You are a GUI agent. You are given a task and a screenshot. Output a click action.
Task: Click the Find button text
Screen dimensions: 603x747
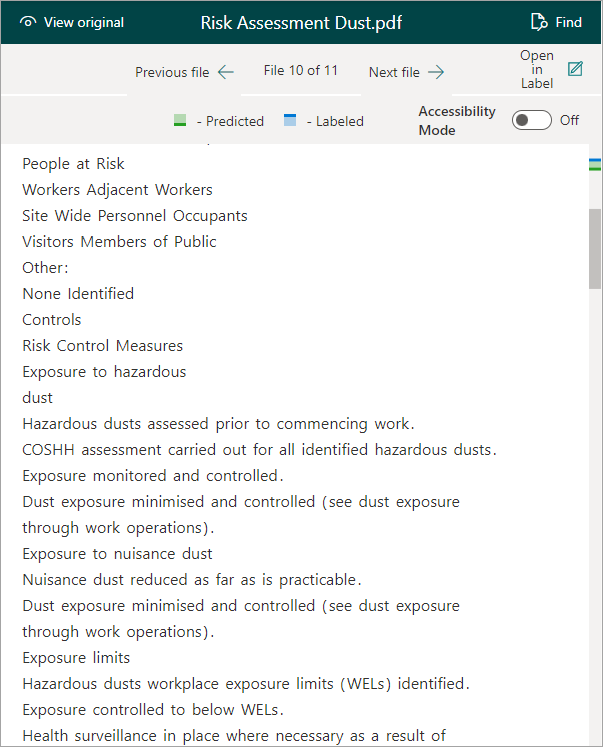click(x=568, y=22)
